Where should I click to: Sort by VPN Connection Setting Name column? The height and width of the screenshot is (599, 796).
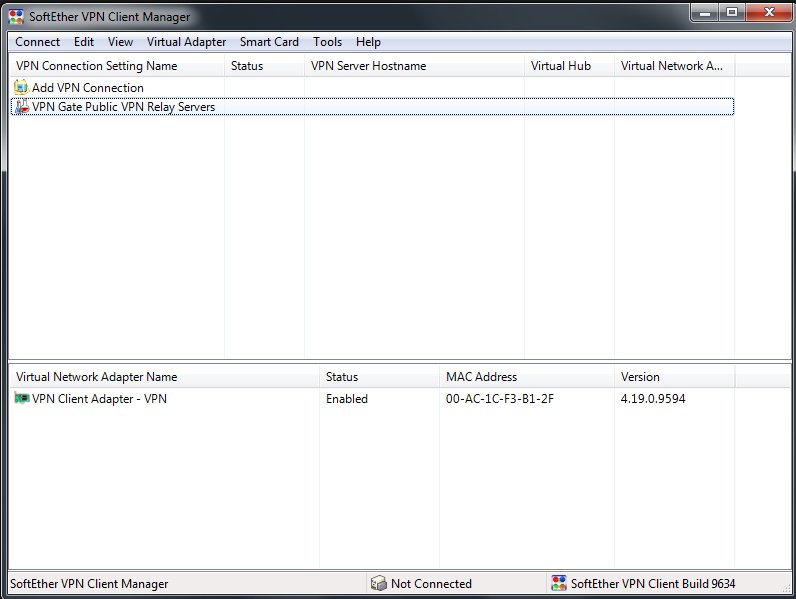tap(117, 66)
